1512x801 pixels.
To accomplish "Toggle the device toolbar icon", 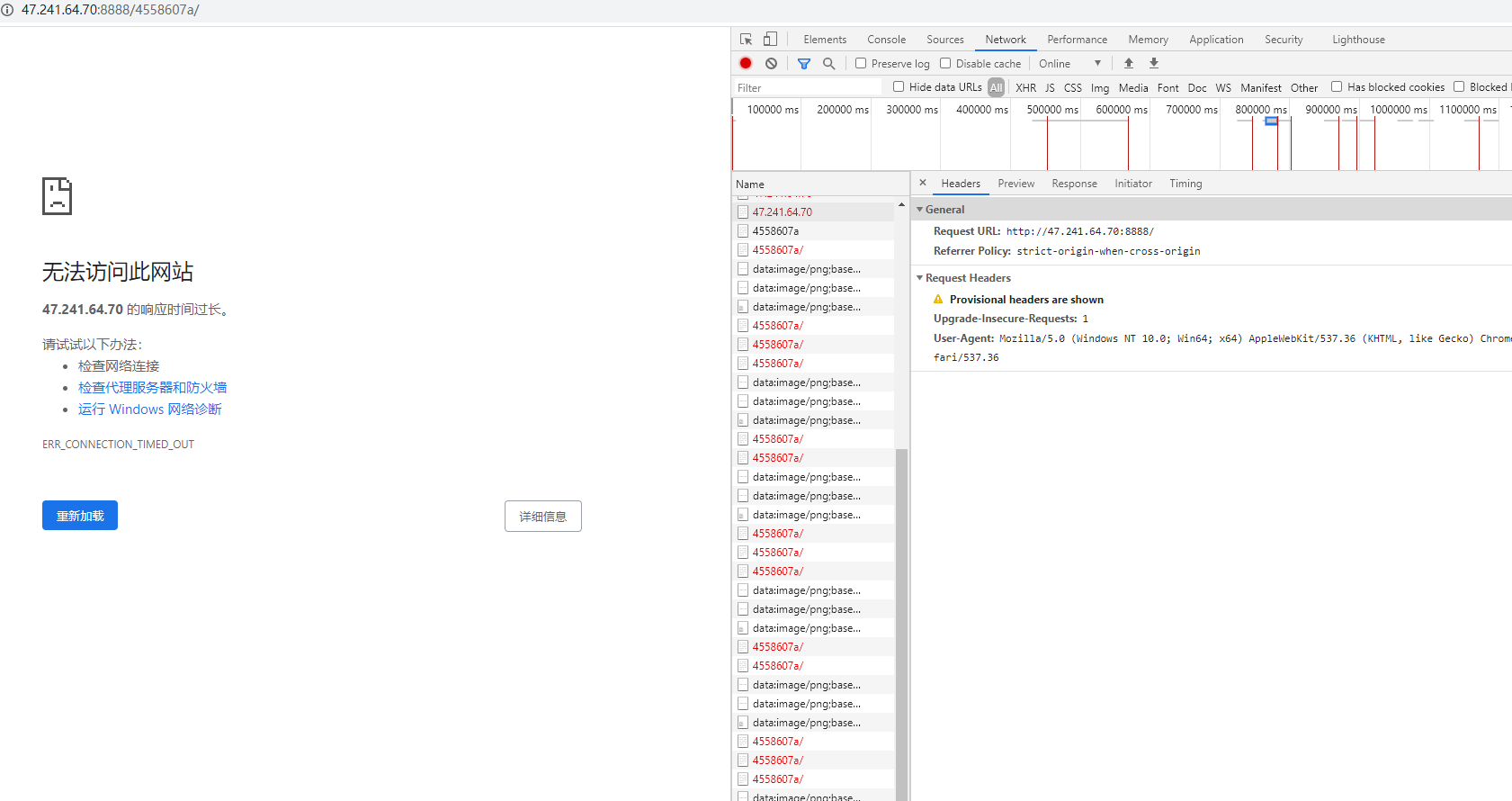I will coord(770,40).
